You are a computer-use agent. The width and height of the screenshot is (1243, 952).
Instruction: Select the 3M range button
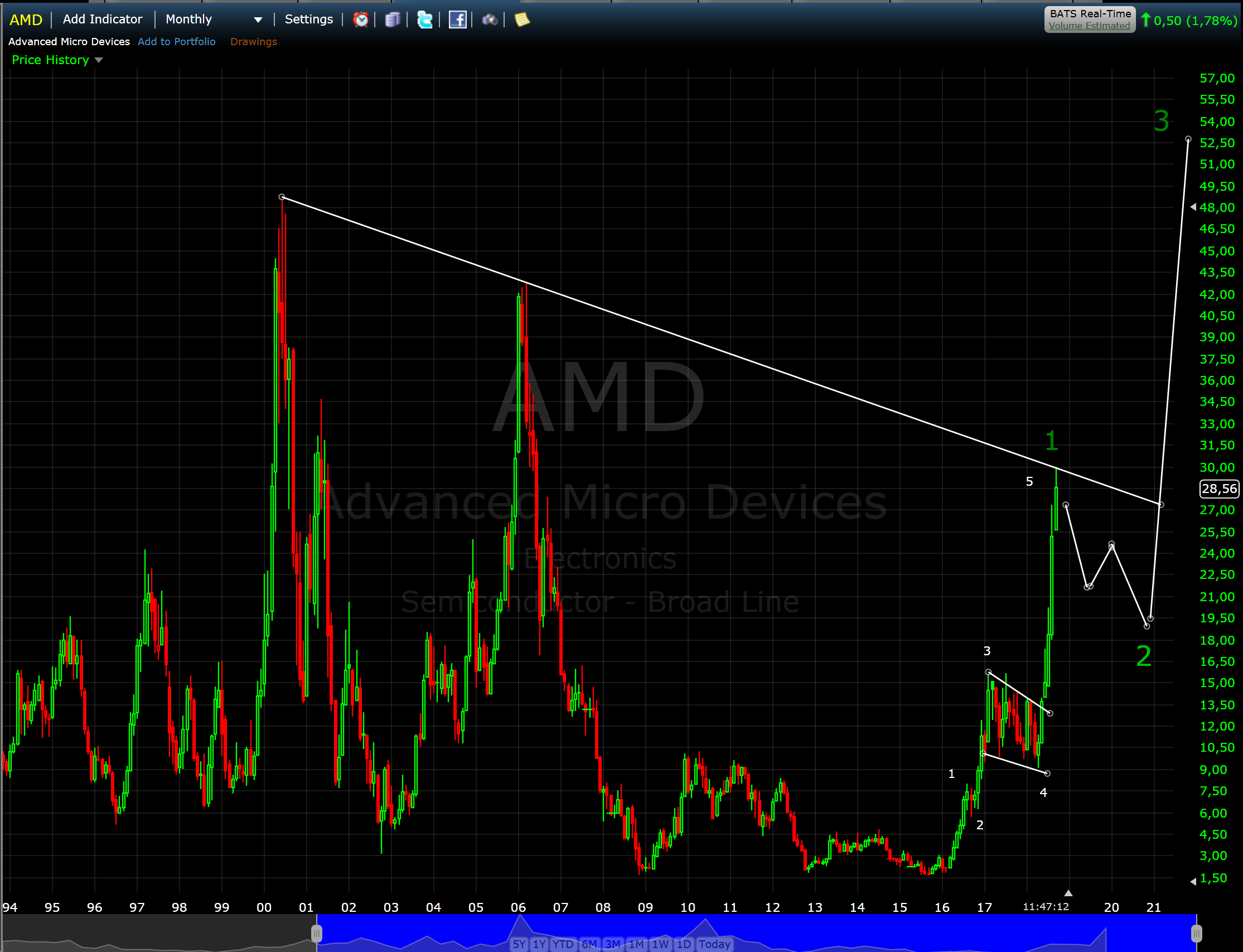coord(612,944)
